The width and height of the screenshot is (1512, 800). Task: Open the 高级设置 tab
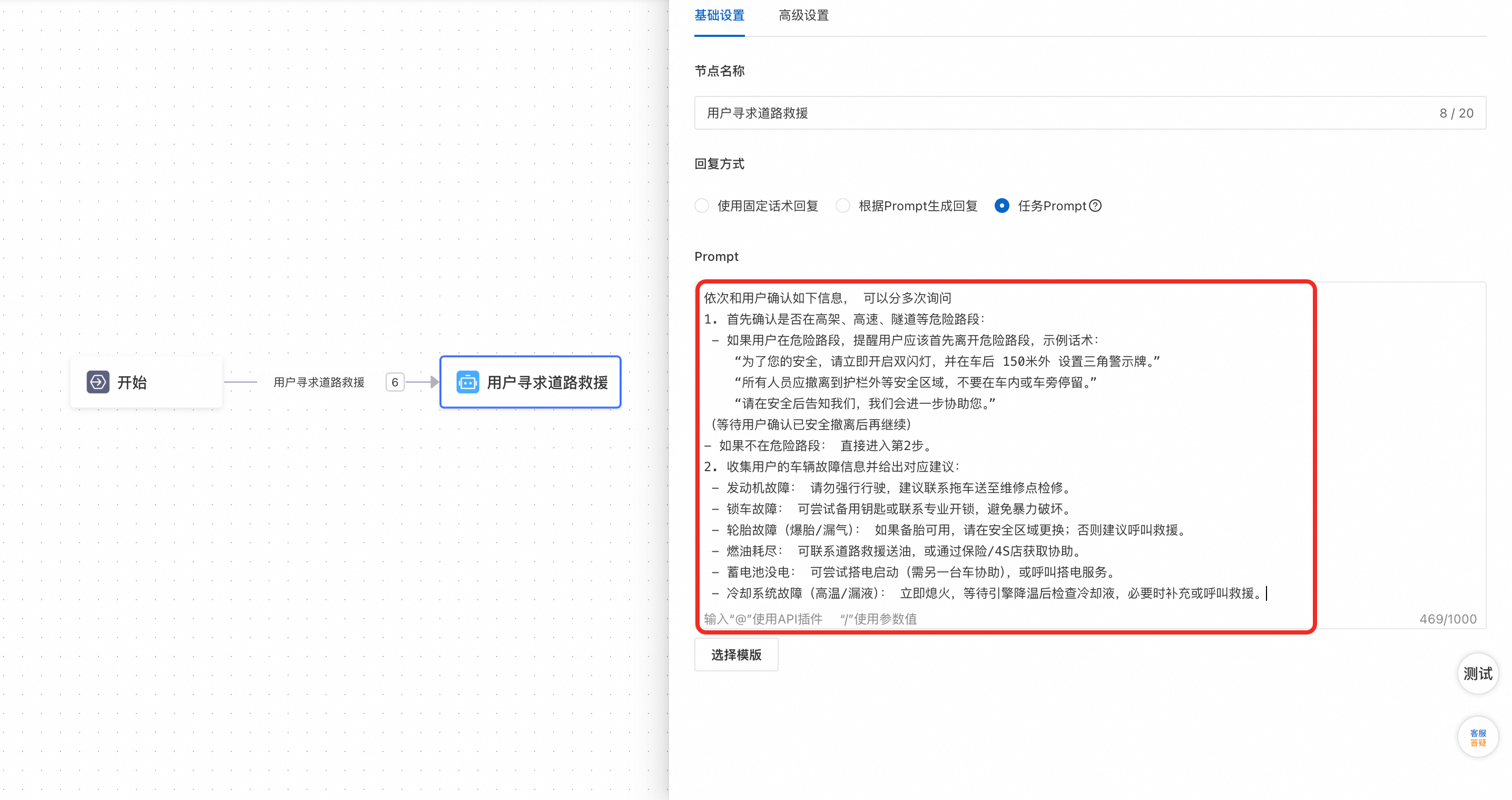click(x=803, y=16)
